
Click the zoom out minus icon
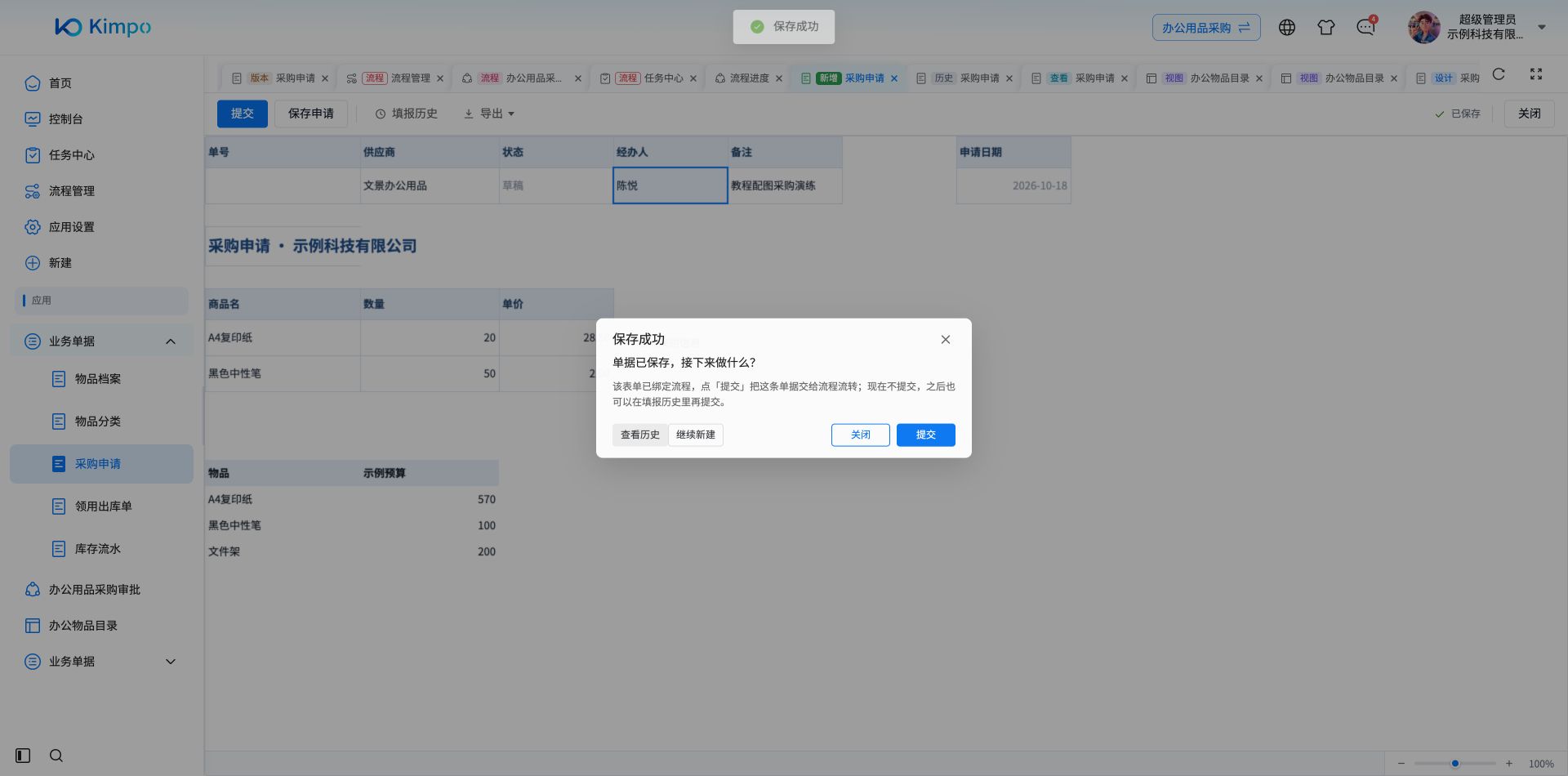1401,764
